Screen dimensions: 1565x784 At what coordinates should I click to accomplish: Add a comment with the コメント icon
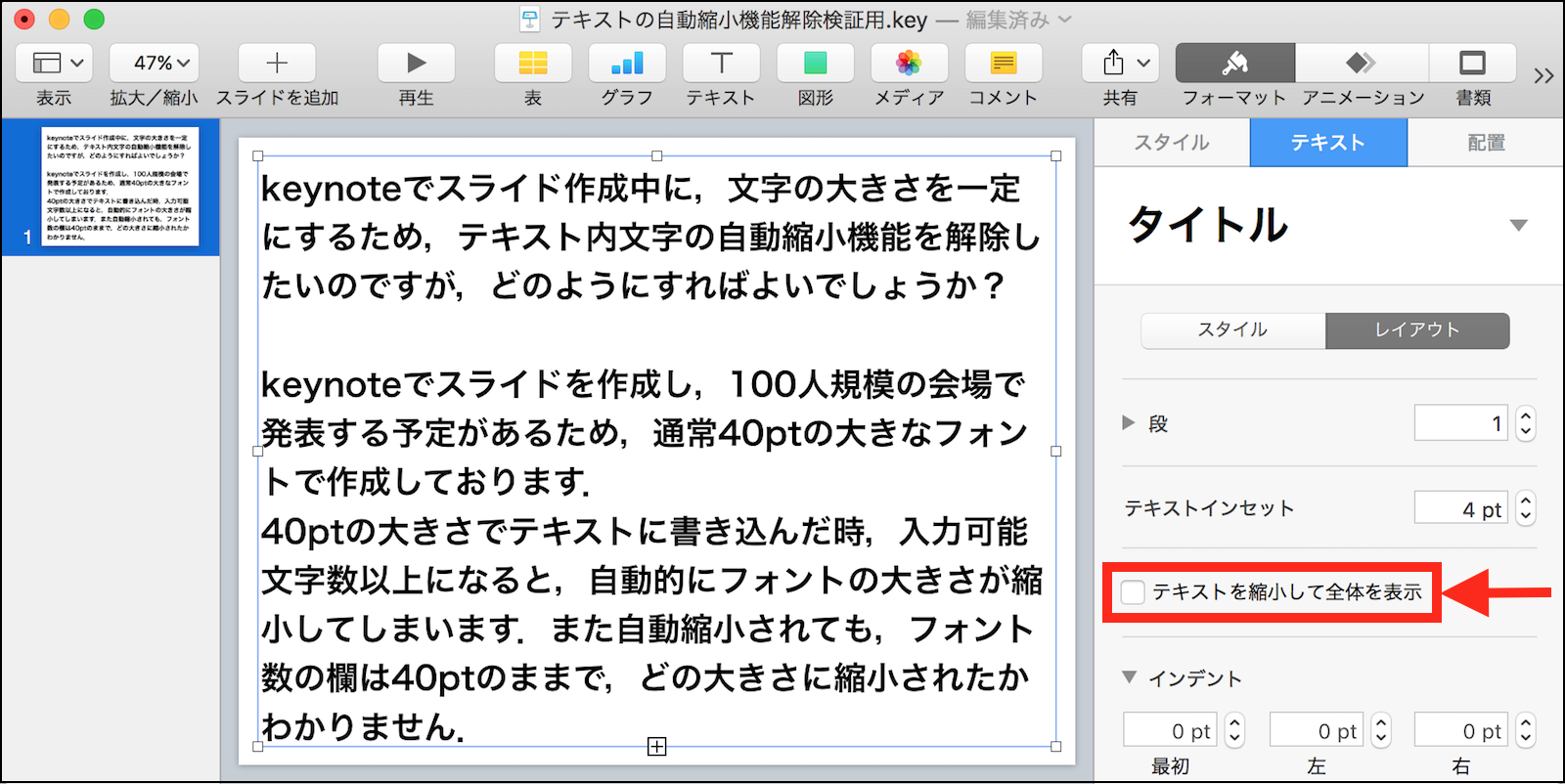pos(1003,64)
